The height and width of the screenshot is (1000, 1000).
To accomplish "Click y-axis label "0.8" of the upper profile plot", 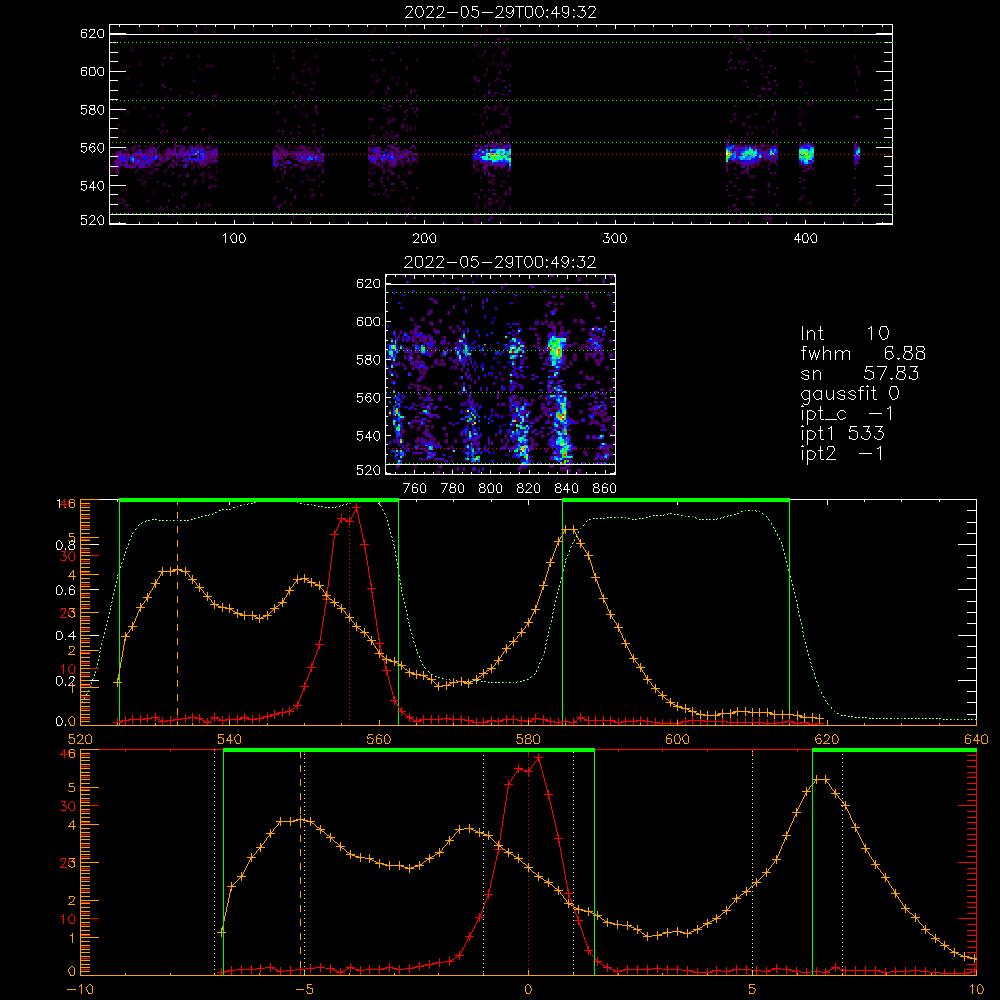I will coord(65,545).
